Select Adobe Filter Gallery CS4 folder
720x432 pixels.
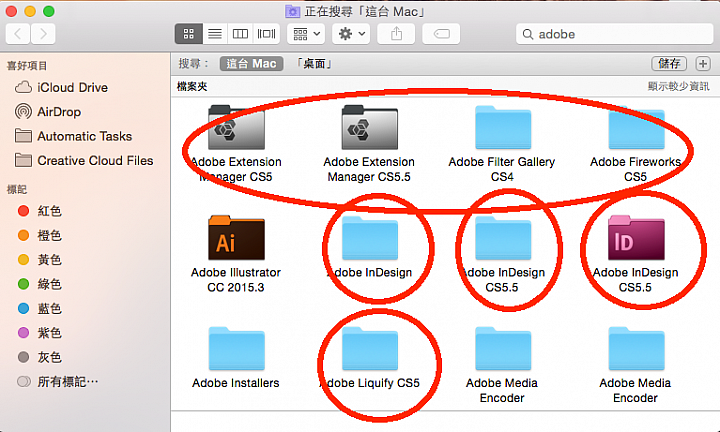502,128
